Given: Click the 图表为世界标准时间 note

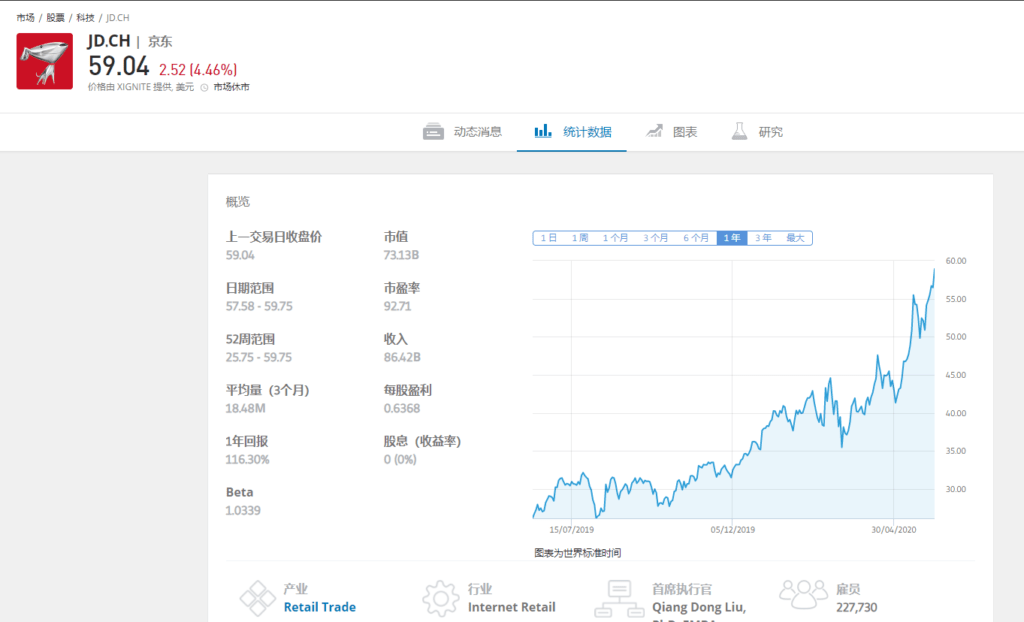Looking at the screenshot, I should click(x=577, y=553).
